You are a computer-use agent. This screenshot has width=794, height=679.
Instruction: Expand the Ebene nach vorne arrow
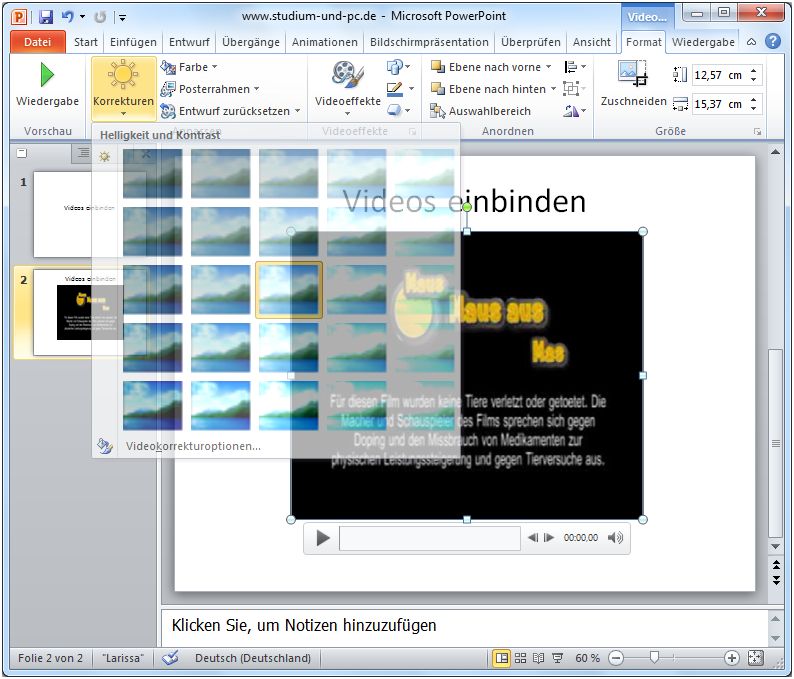[548, 67]
